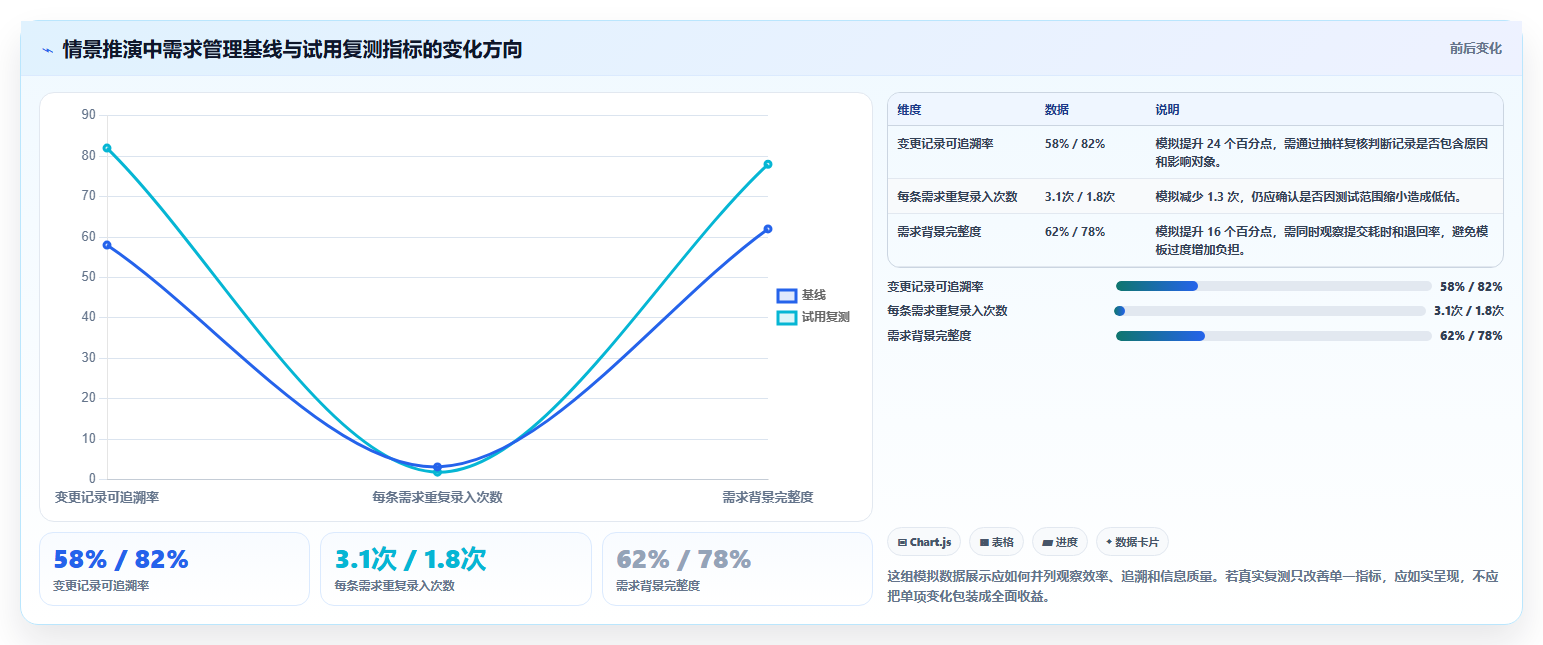
Task: Click table value 62% / 78%
Action: click(x=1075, y=232)
